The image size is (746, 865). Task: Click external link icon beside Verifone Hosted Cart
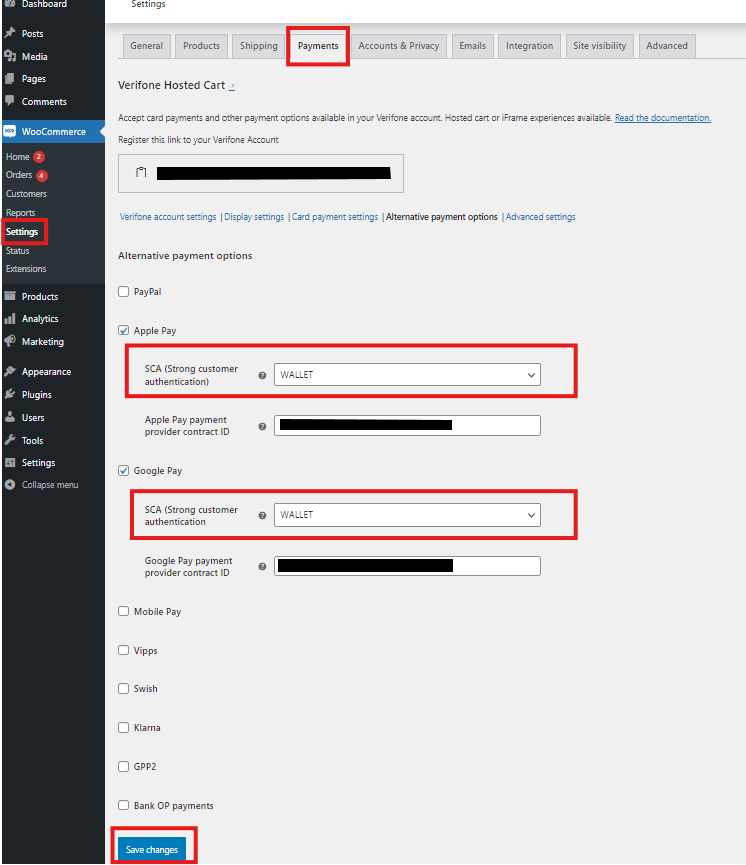coord(232,87)
